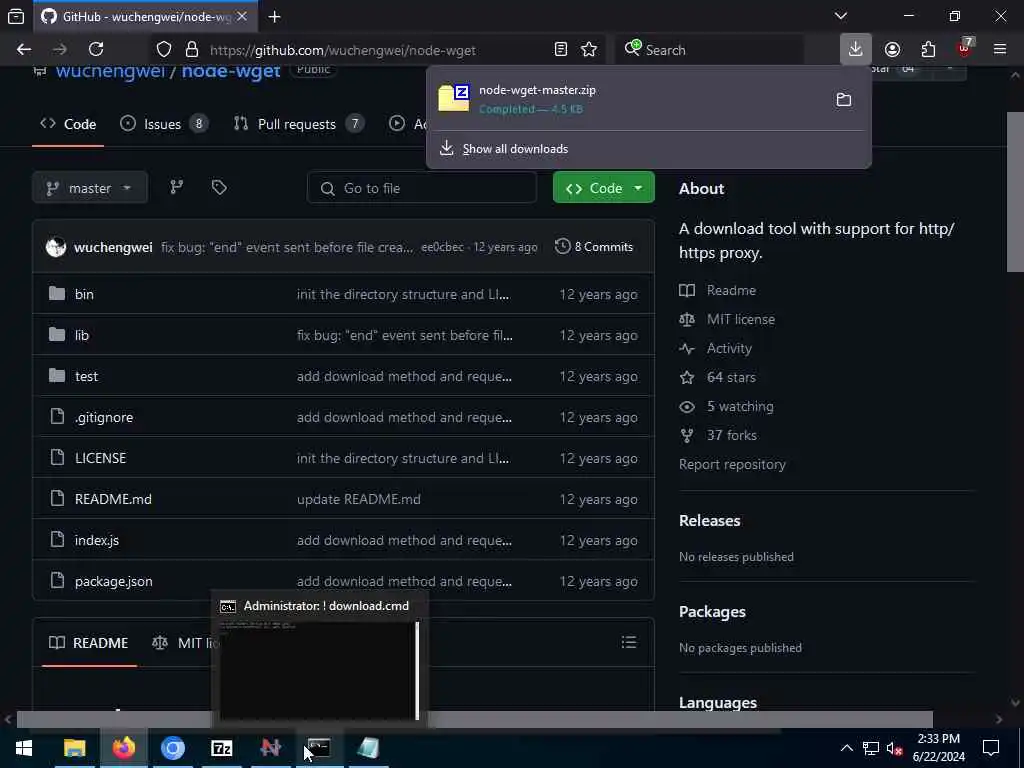1024x768 pixels.
Task: Open the 64 stars link
Action: click(x=731, y=377)
